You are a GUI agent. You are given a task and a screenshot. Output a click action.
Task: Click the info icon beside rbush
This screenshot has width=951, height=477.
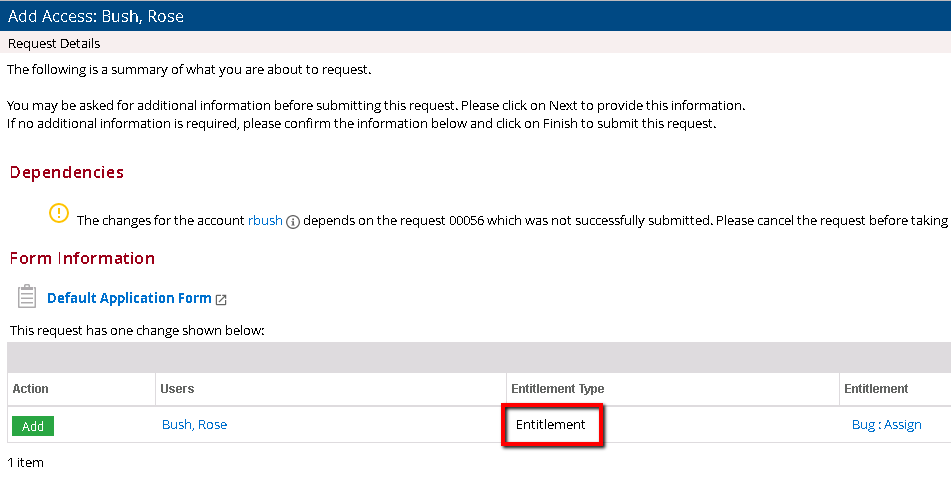click(293, 221)
